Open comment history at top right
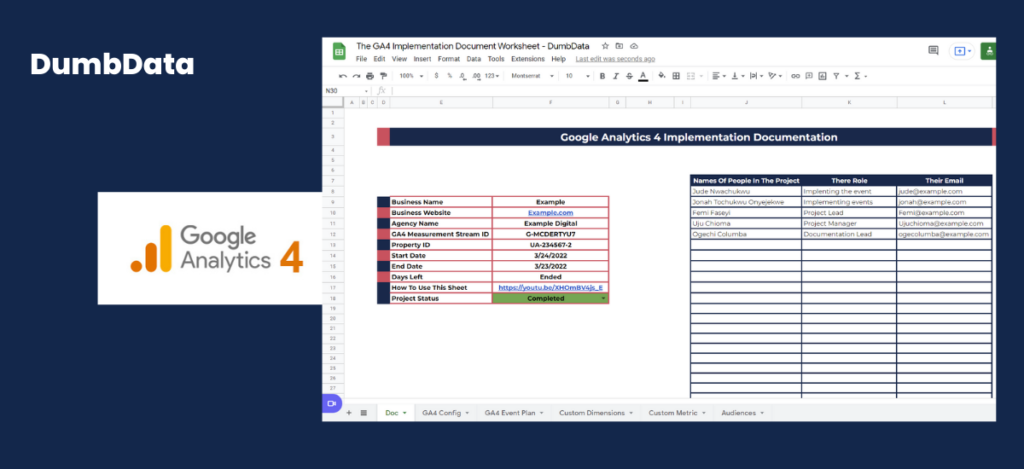The image size is (1024, 469). (x=933, y=50)
